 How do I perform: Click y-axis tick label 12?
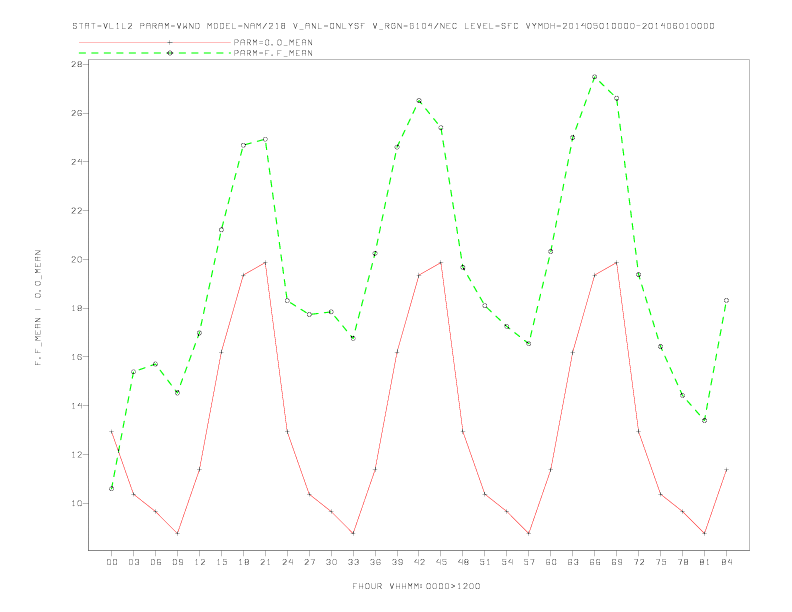(x=77, y=454)
